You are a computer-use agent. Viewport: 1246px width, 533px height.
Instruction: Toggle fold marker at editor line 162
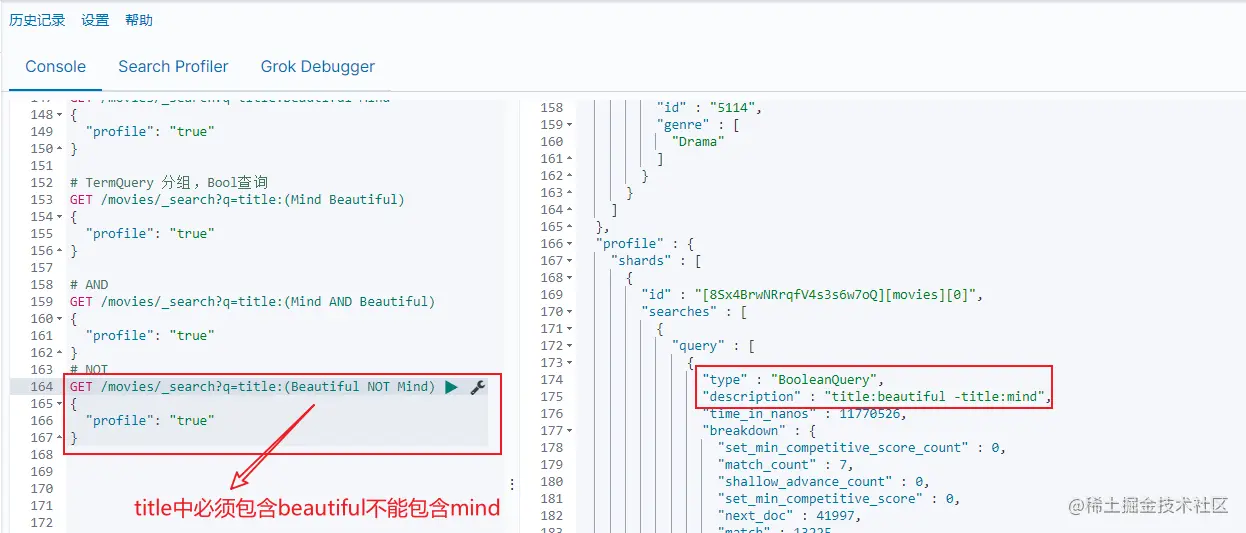click(x=60, y=353)
